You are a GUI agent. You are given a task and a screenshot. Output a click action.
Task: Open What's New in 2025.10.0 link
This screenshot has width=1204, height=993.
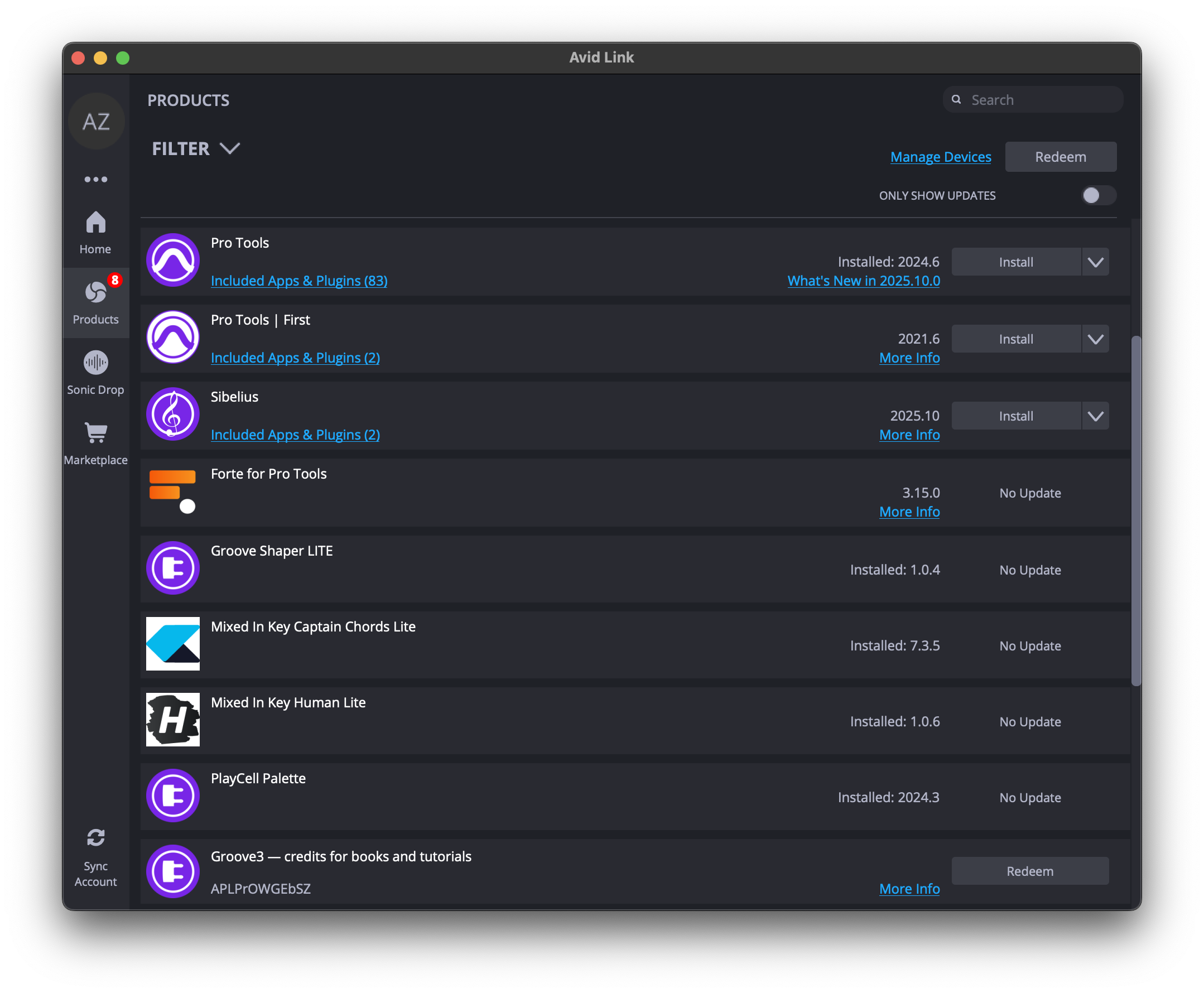pos(863,281)
